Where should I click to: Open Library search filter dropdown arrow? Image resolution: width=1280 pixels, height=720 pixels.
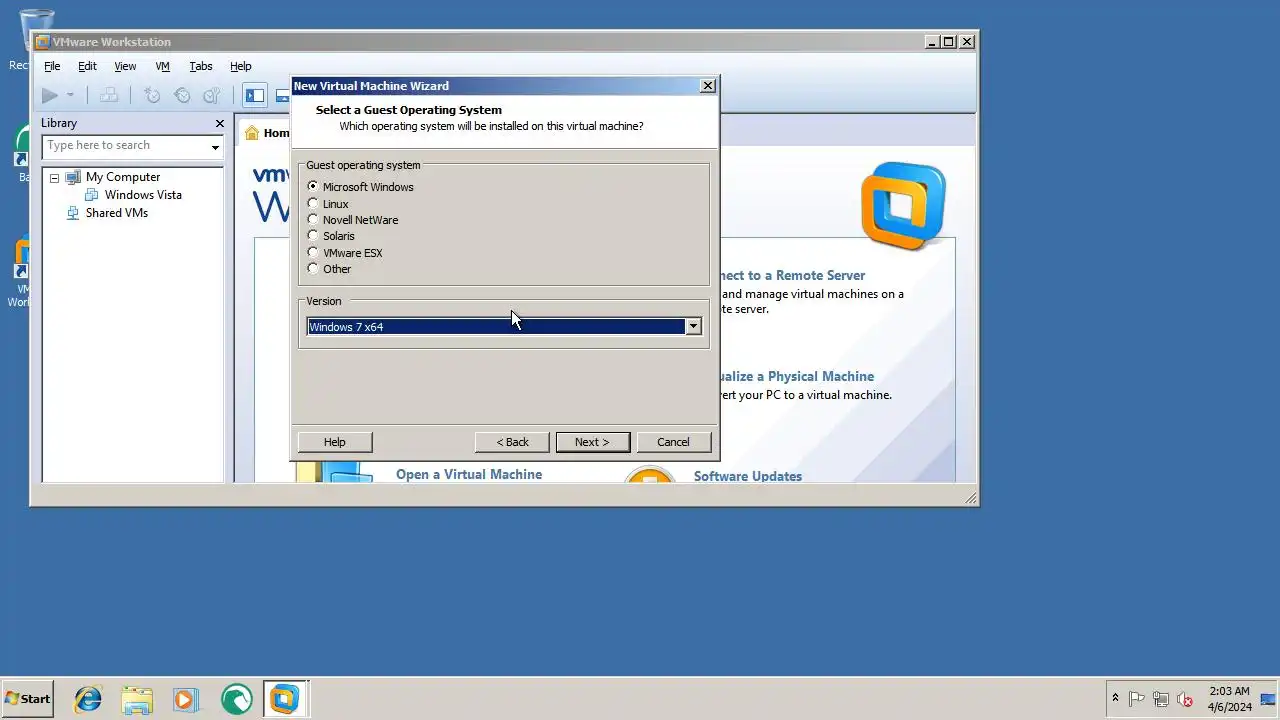pyautogui.click(x=215, y=147)
